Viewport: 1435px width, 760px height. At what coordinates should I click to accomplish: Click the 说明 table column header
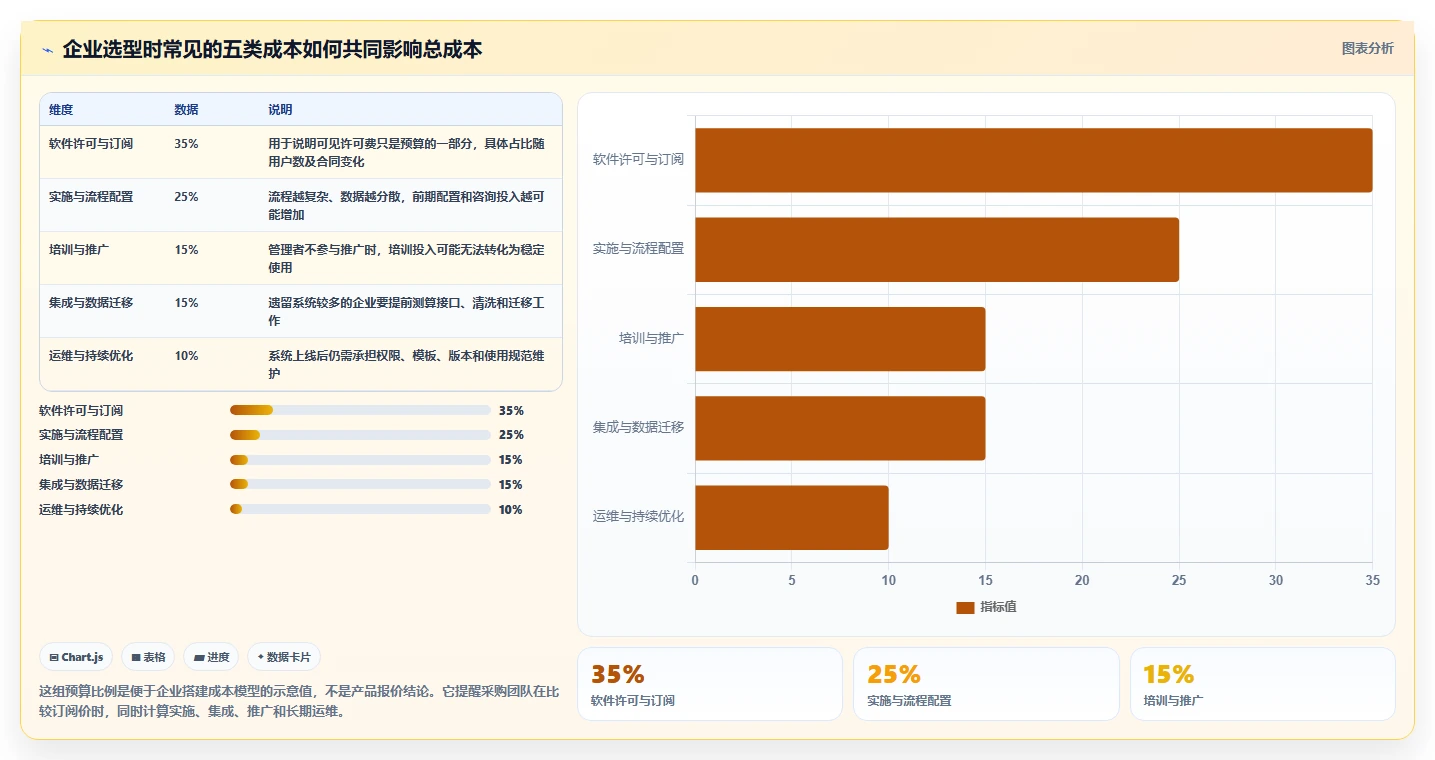click(x=280, y=110)
